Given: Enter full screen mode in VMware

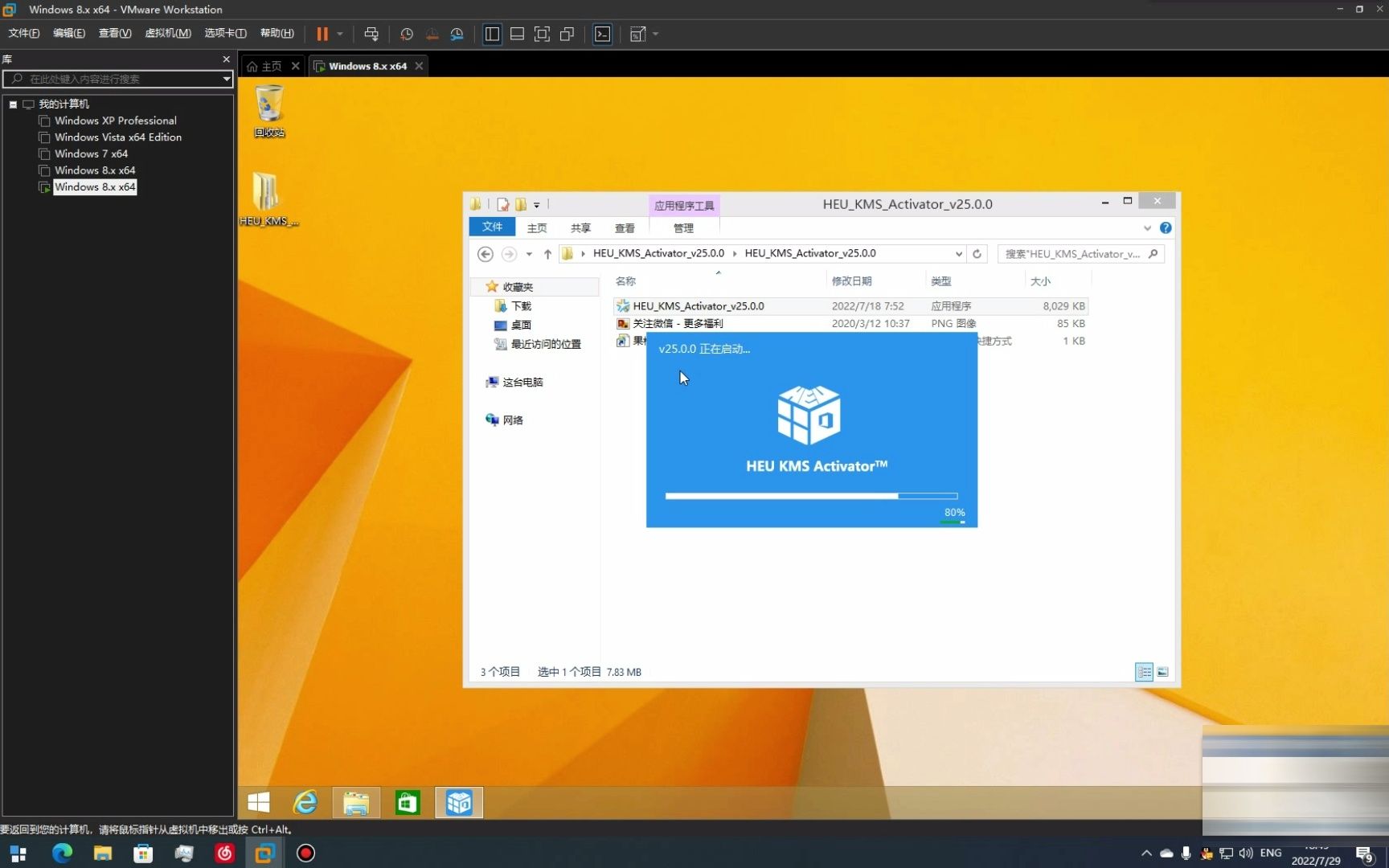Looking at the screenshot, I should tap(542, 34).
